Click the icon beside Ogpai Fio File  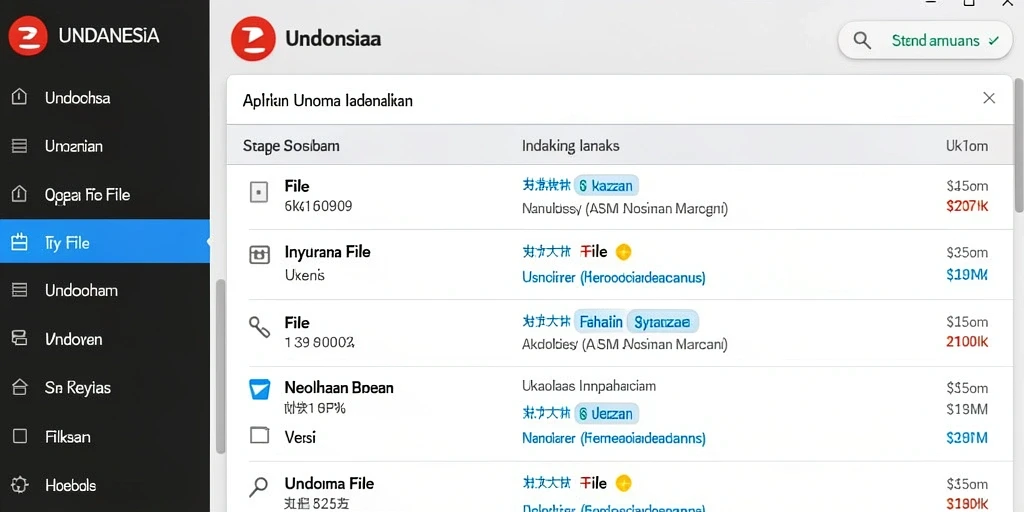point(20,194)
